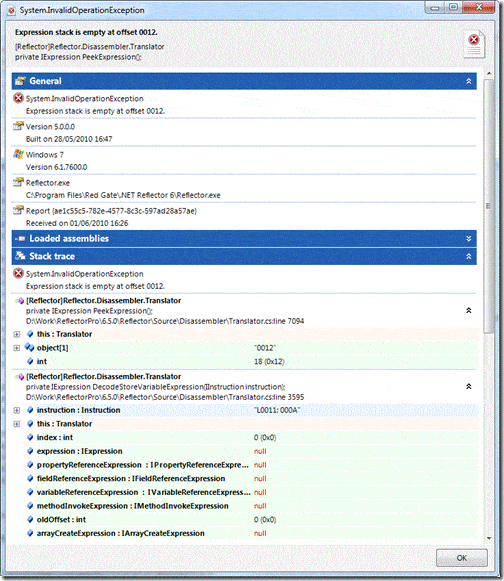
Task: Click the red error icon in Stack trace
Action: tap(19, 273)
